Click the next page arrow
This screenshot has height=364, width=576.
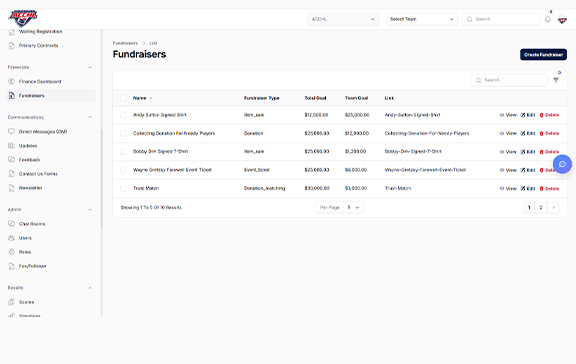(553, 208)
